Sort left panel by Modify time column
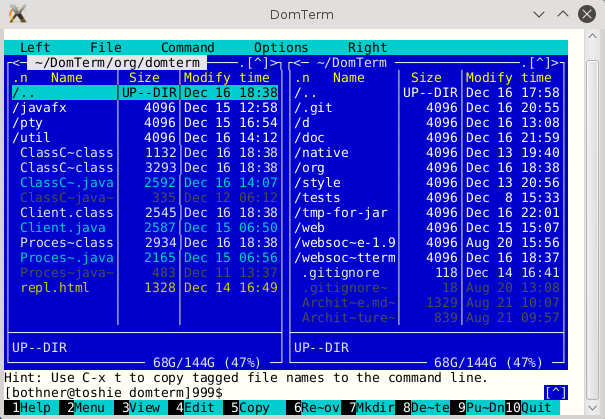605x419 pixels. (x=227, y=77)
